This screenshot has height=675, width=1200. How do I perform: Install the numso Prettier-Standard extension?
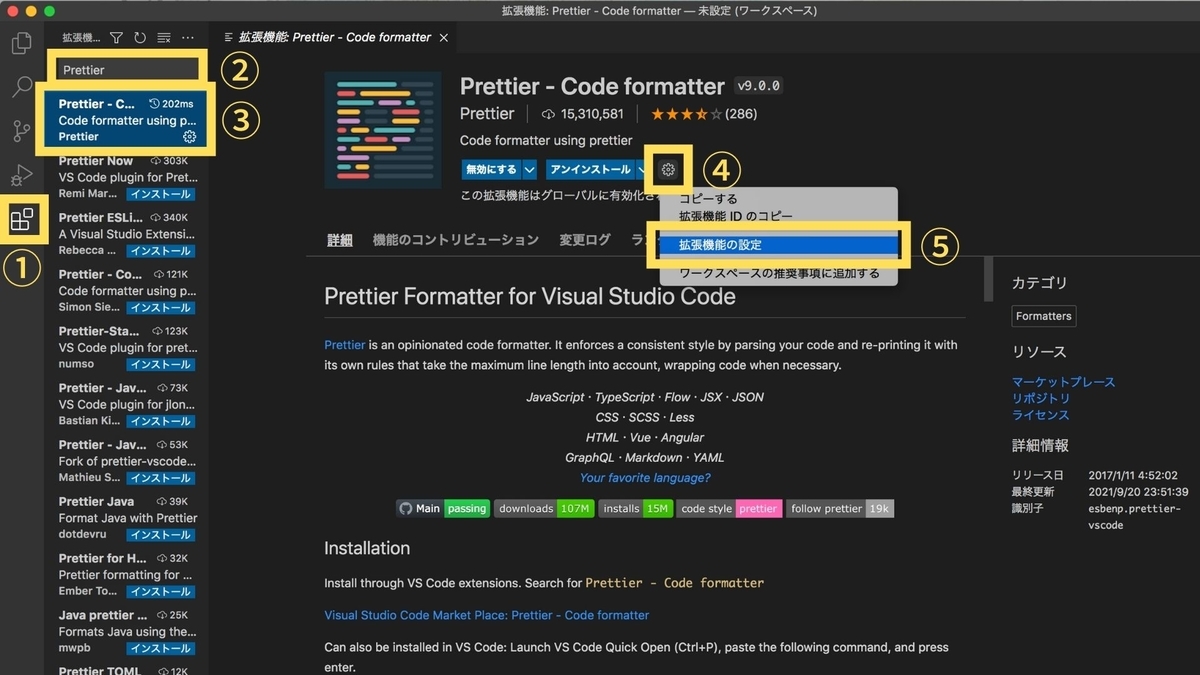point(161,365)
